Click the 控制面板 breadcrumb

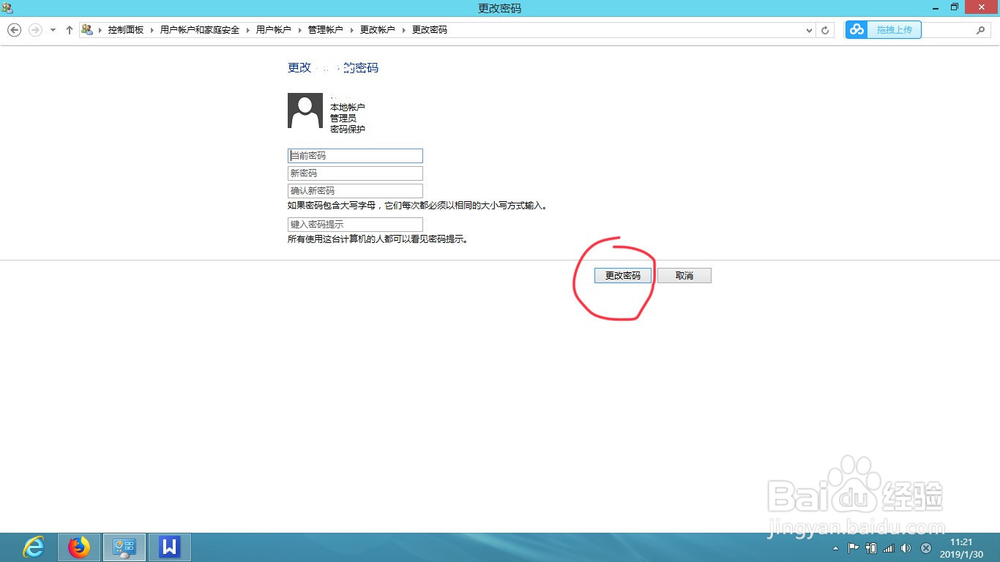coord(126,30)
